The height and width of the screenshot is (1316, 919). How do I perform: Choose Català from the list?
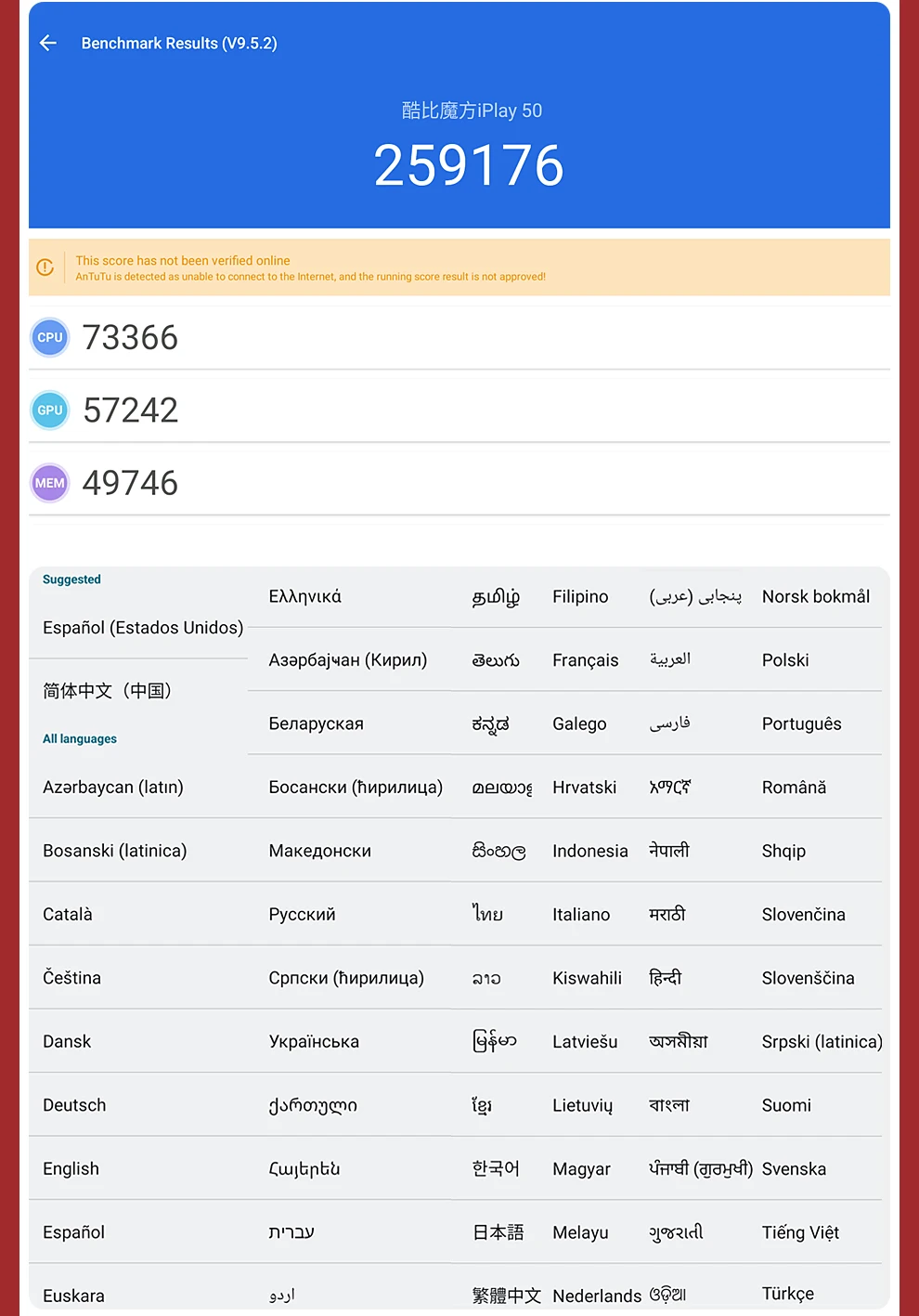(x=68, y=915)
